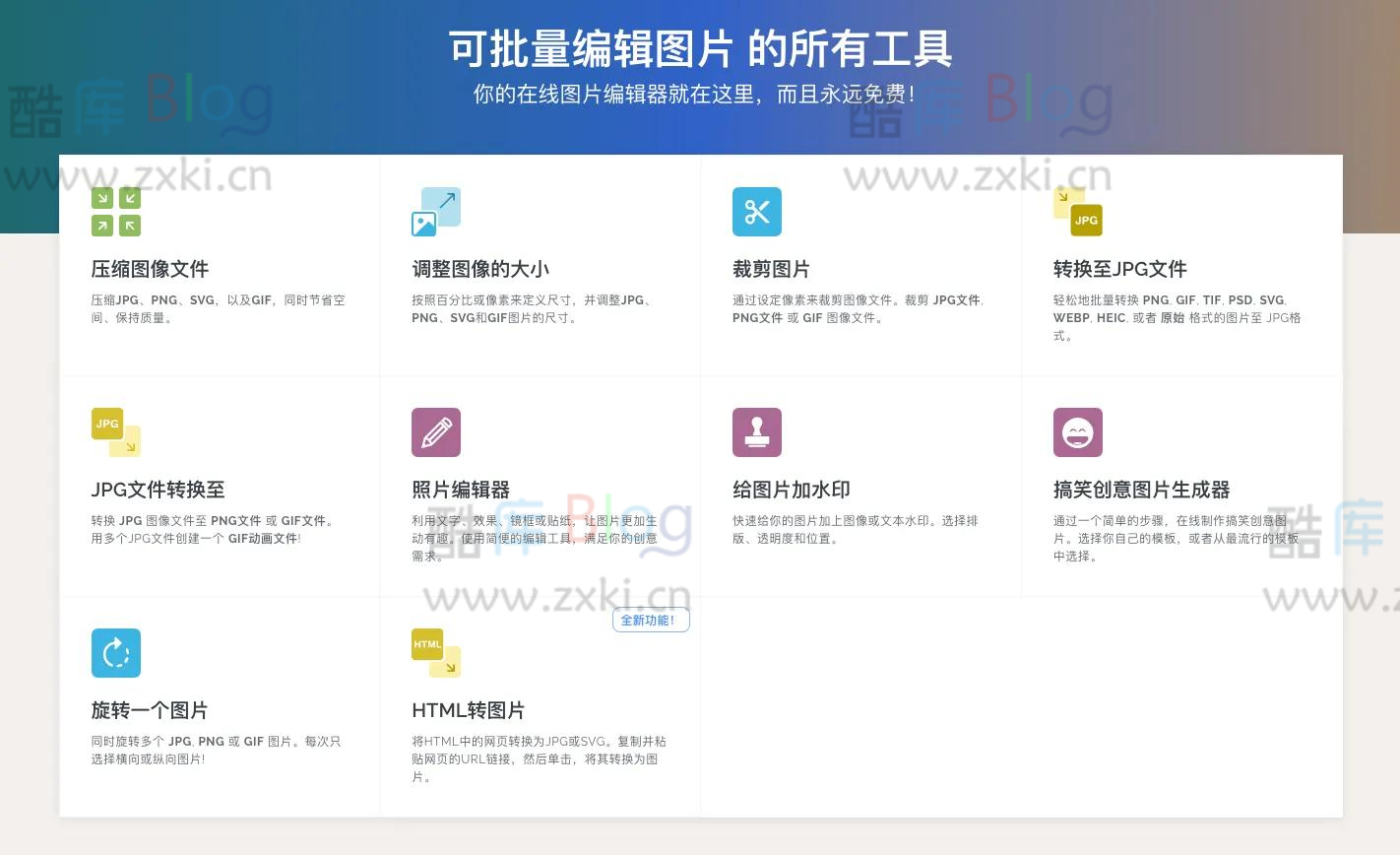Click the 调整图像的大小 heading link

[478, 268]
